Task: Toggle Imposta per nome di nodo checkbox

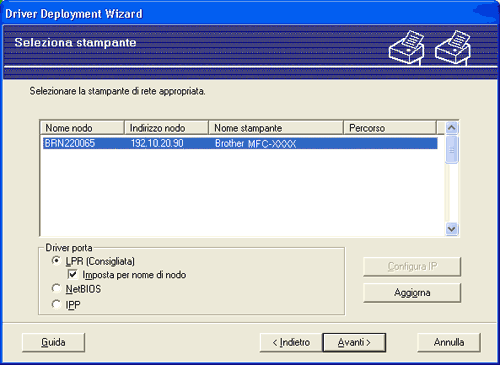Action: 72,275
